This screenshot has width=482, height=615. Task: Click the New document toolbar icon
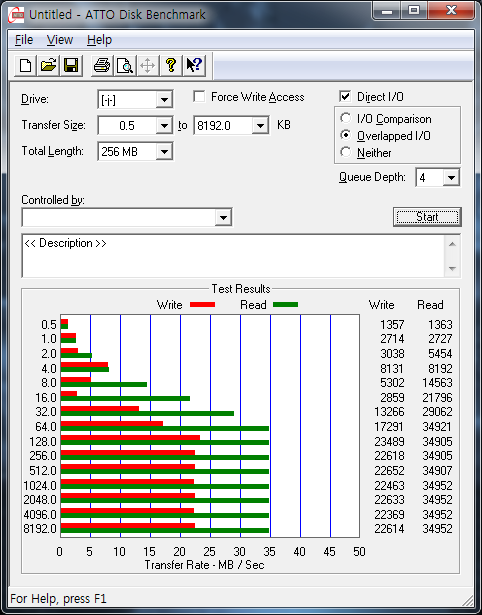pos(25,65)
